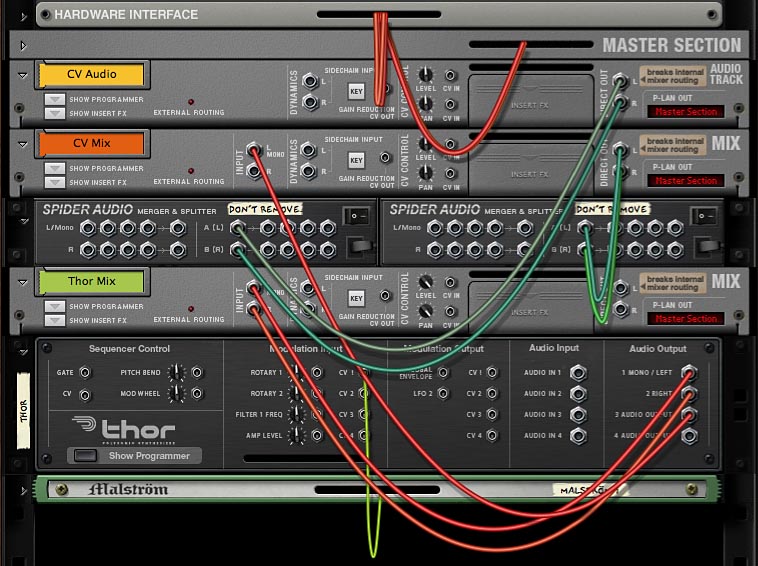This screenshot has width=758, height=566.
Task: Select the CV Audio name label
Action: 92,74
